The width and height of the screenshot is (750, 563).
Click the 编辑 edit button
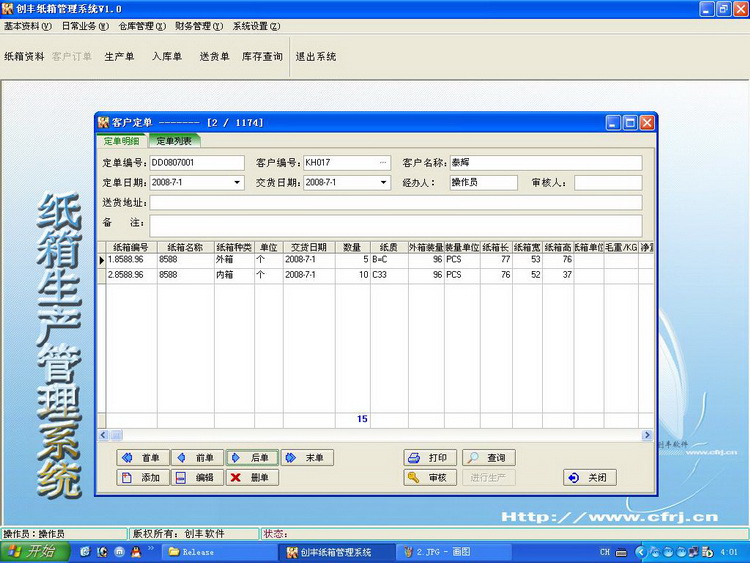pos(197,478)
